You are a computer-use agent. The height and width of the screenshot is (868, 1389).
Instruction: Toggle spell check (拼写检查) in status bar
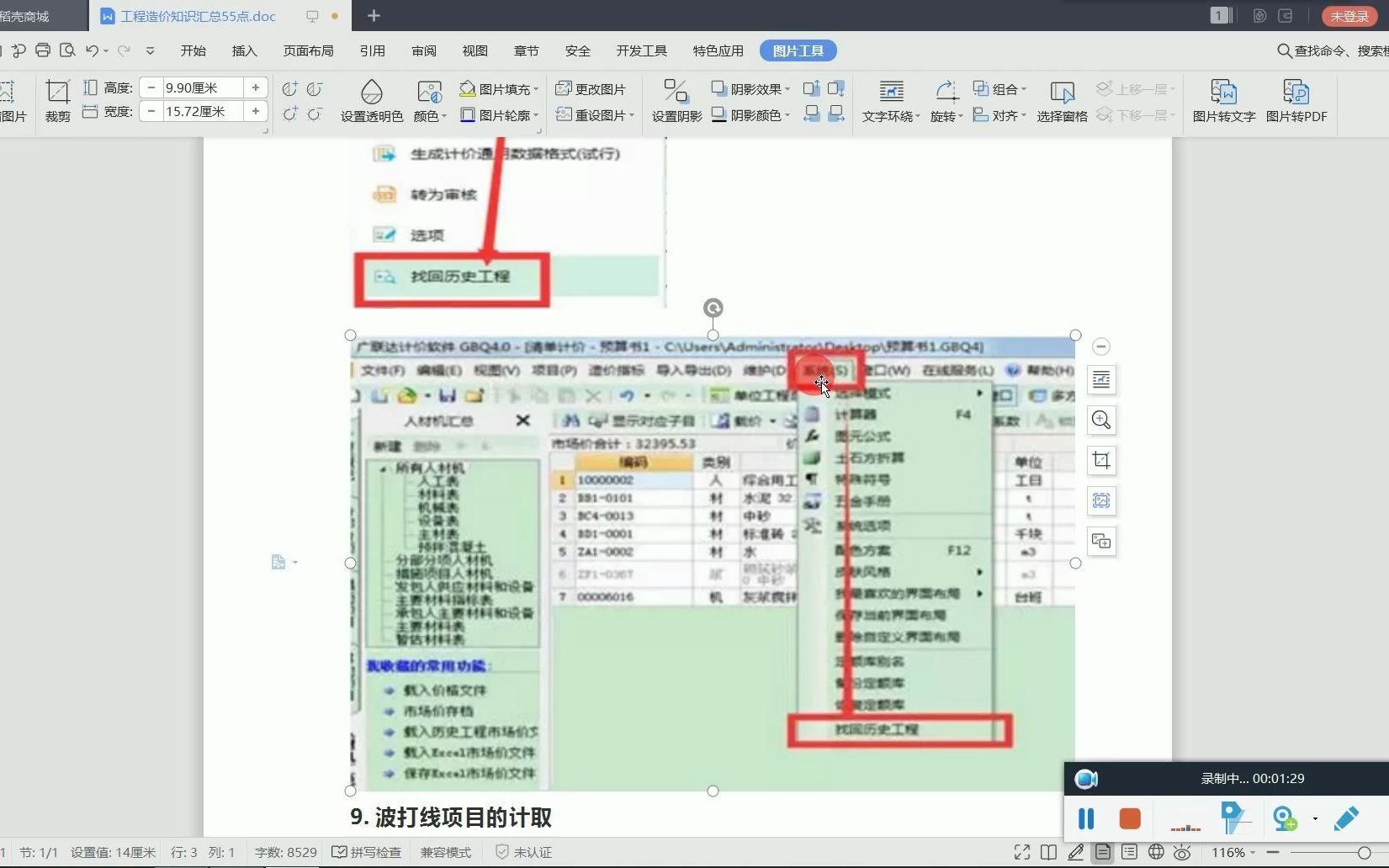pos(366,852)
